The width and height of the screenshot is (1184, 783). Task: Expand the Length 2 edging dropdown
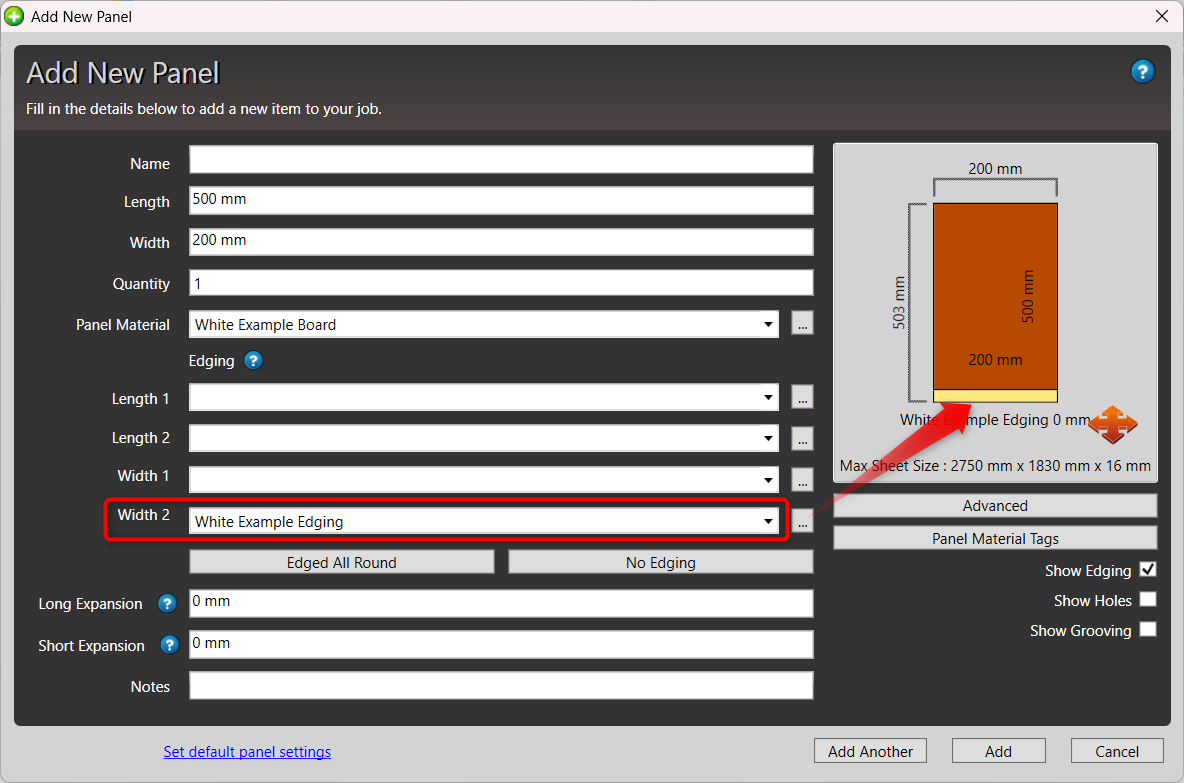768,439
